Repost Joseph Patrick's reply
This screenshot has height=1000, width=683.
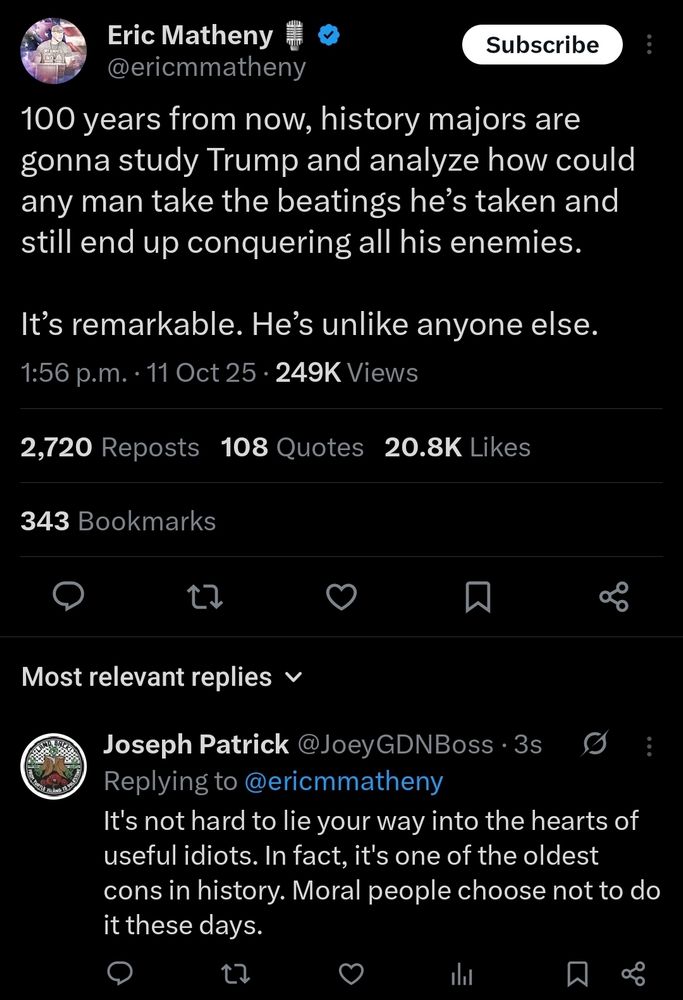[x=236, y=973]
